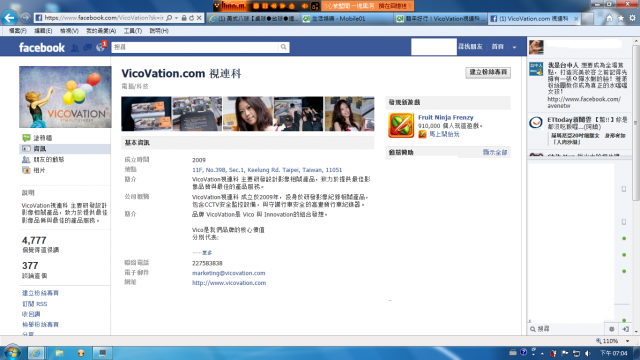The image size is (640, 360).
Task: Click the address bar search magnifier icon
Action: click(169, 18)
